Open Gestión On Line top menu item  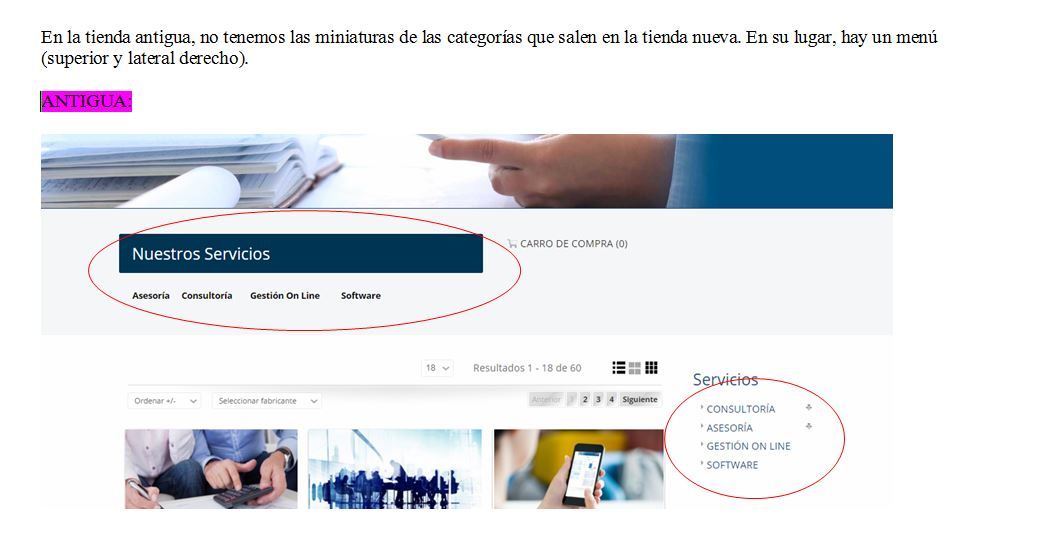pos(285,296)
